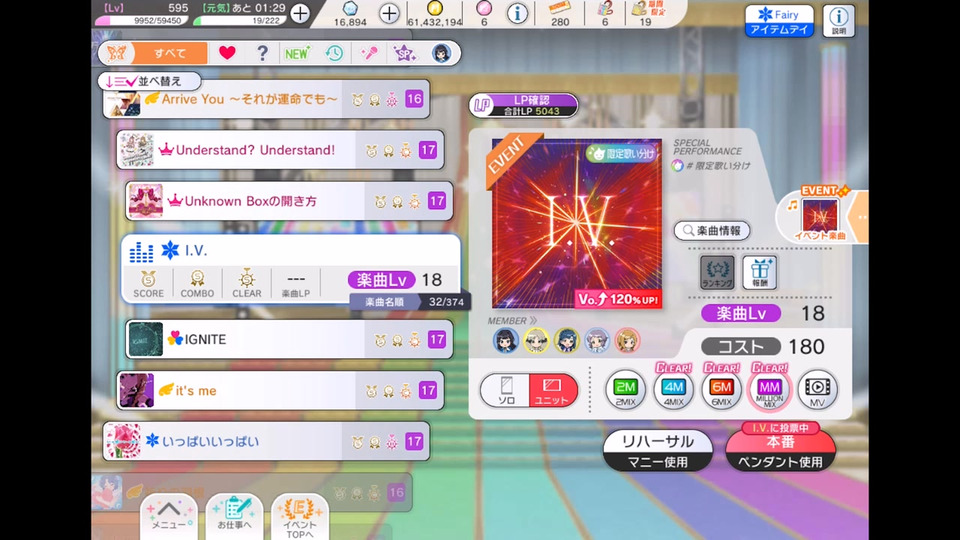Screen dimensions: 960x540
Task: Tap the fourth member portrait
Action: tap(596, 340)
